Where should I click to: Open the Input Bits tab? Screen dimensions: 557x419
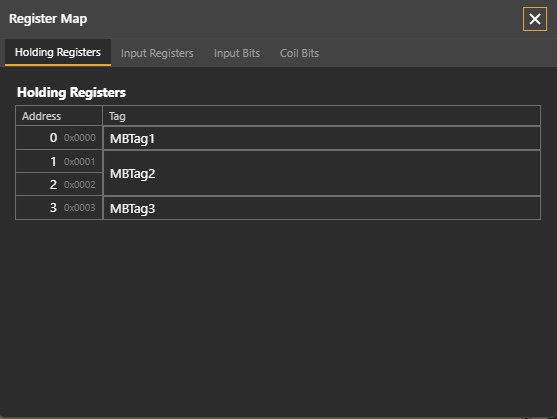pyautogui.click(x=237, y=53)
